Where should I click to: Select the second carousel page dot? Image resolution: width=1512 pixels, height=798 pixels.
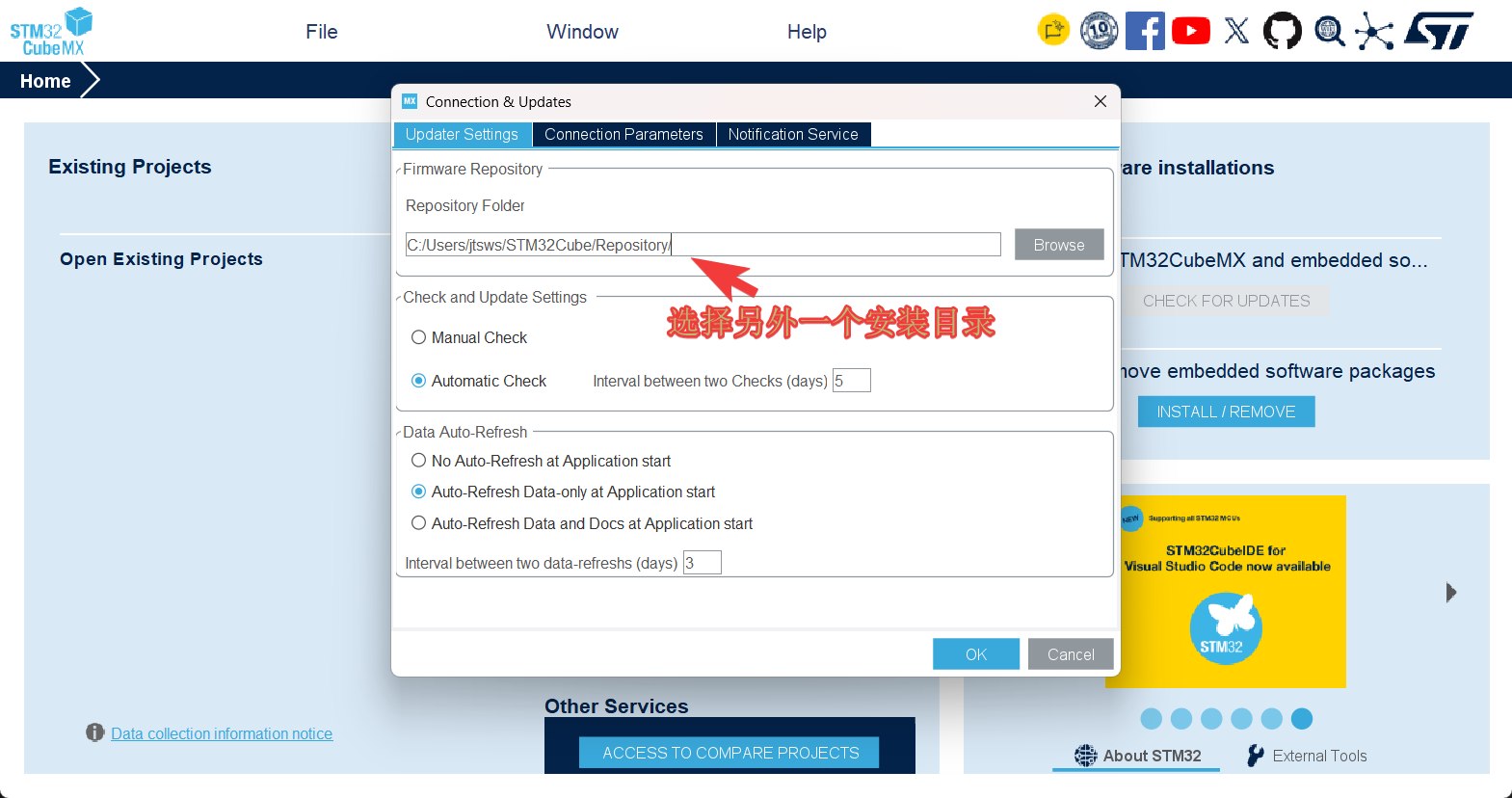(1181, 718)
